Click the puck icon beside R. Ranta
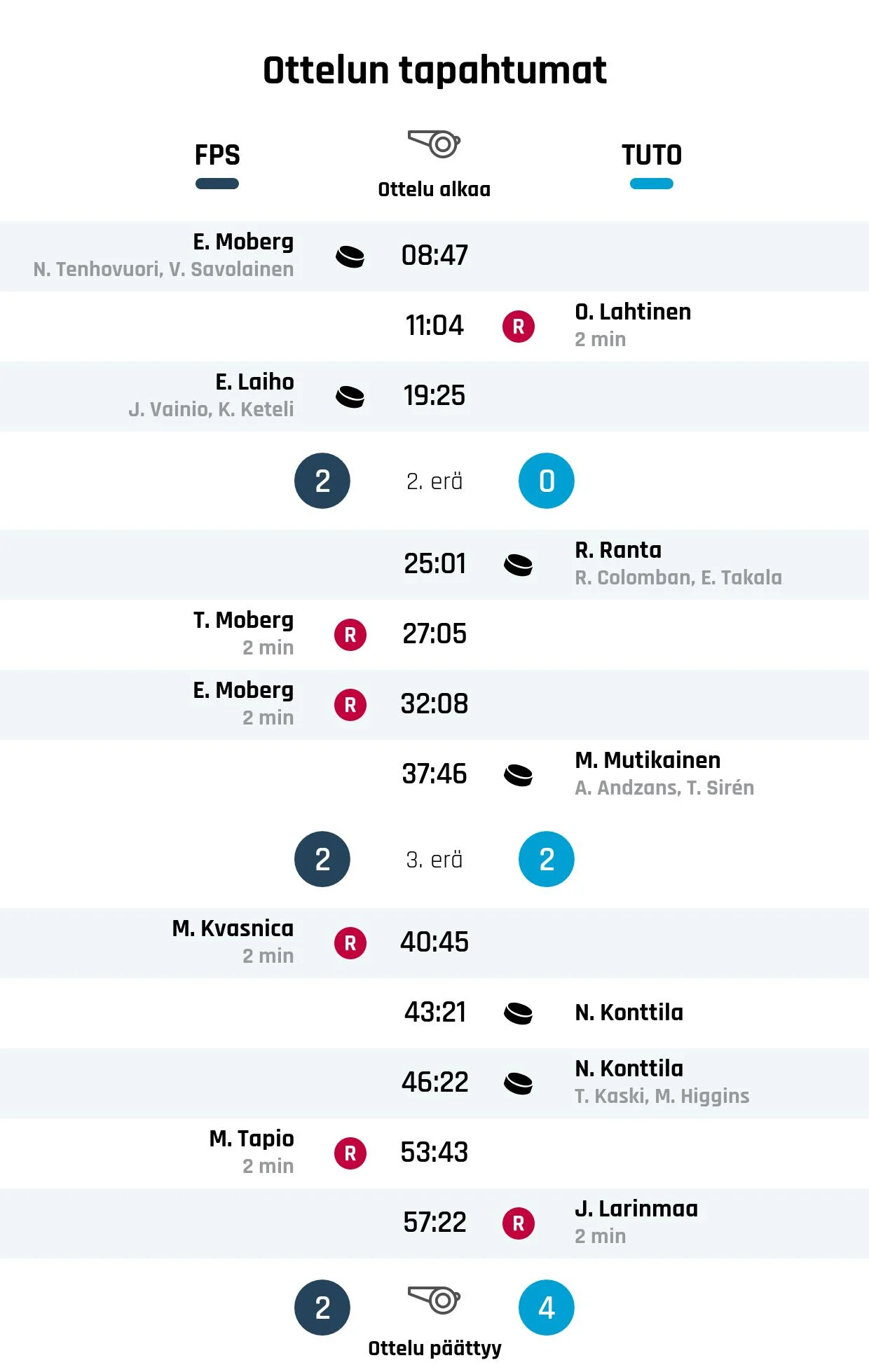This screenshot has height=1372, width=869. coord(519,565)
